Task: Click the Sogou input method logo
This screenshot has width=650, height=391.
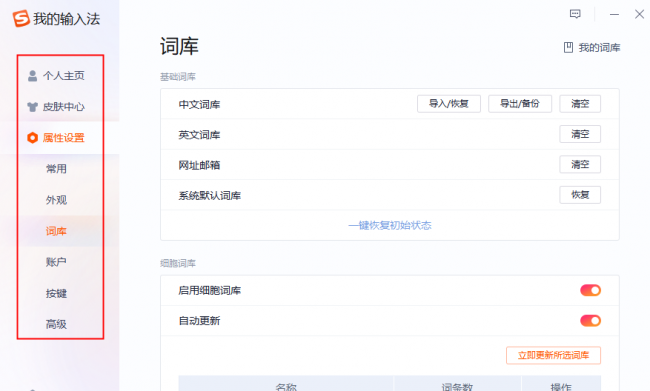Action: click(x=21, y=19)
